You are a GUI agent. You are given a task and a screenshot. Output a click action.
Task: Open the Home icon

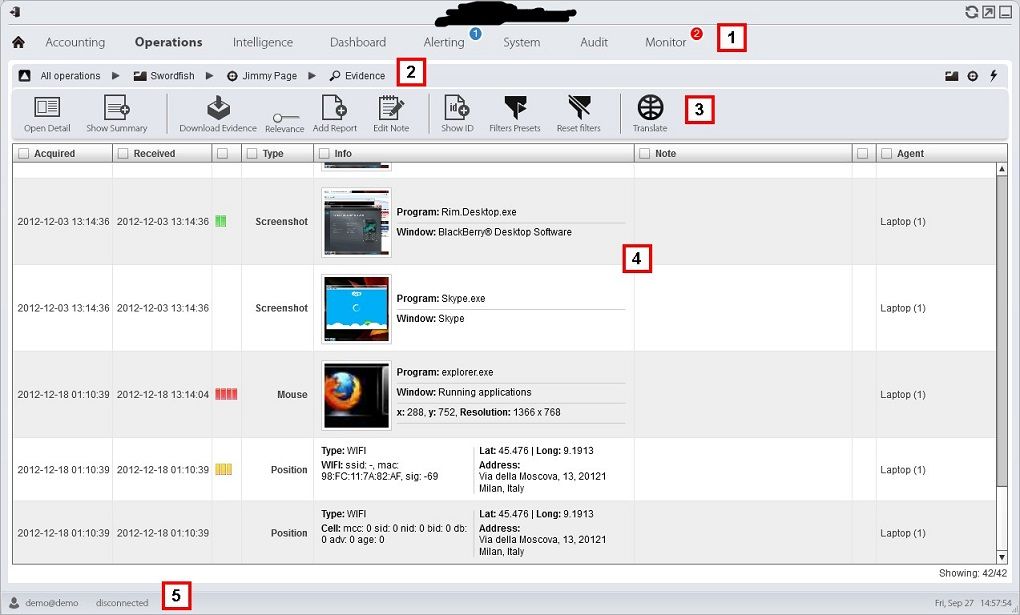tap(18, 42)
